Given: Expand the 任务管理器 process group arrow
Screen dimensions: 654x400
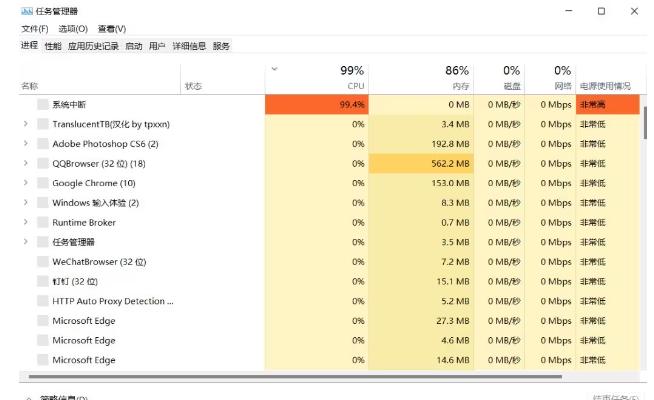Looking at the screenshot, I should [25, 242].
